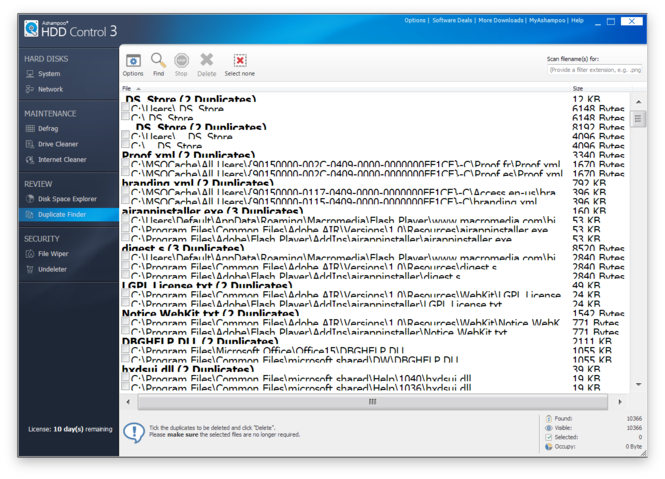Viewport: 665px width, 479px height.
Task: Open More Downloads in top menu
Action: (x=501, y=20)
